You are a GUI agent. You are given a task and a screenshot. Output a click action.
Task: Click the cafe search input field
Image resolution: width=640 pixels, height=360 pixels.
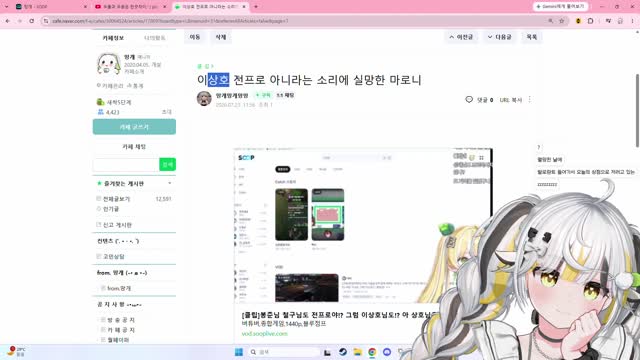126,164
